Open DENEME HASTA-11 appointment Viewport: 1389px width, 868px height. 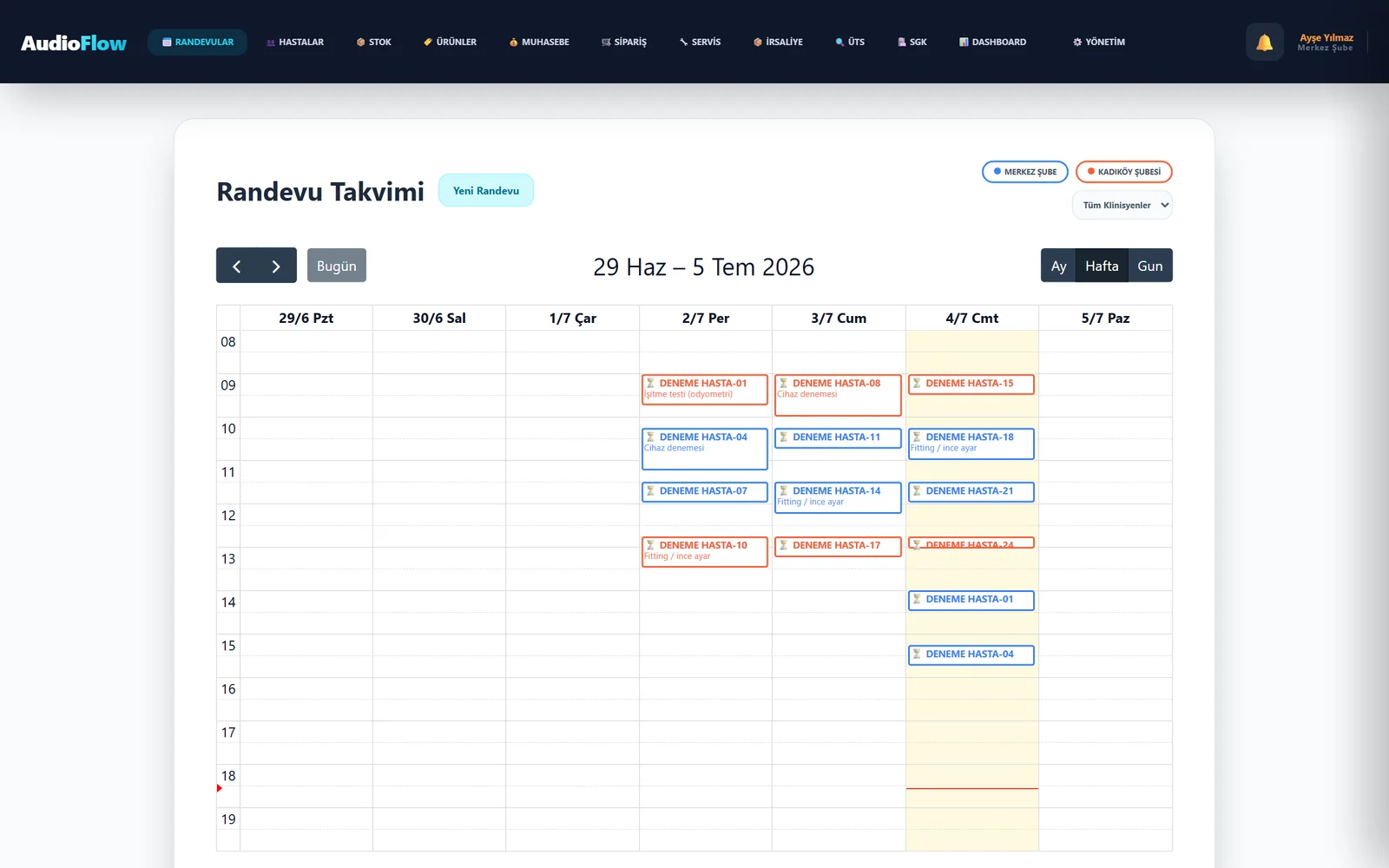pos(838,438)
